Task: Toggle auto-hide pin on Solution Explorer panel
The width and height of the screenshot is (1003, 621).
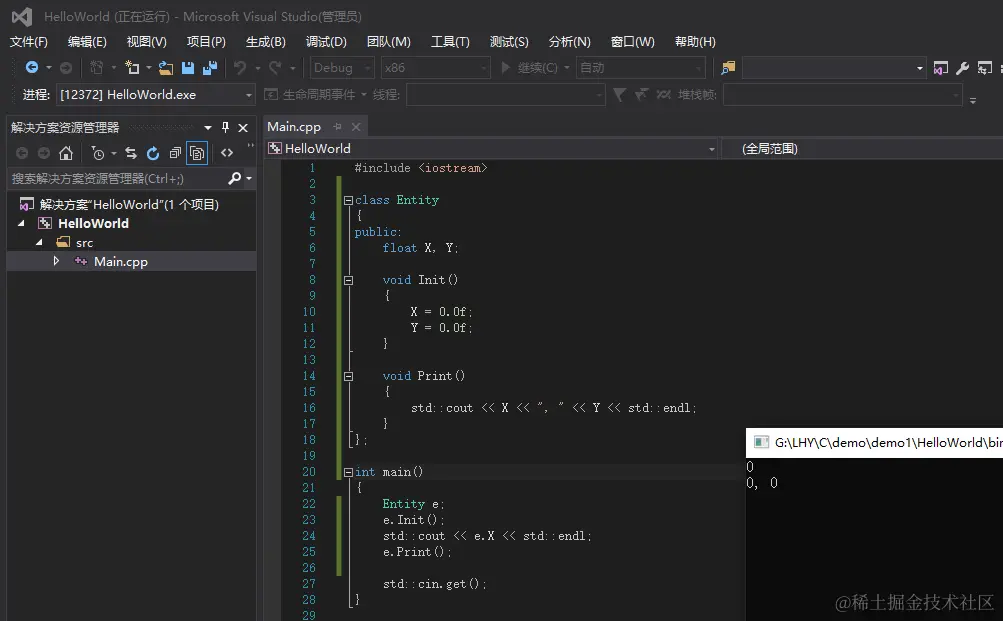Action: (225, 127)
